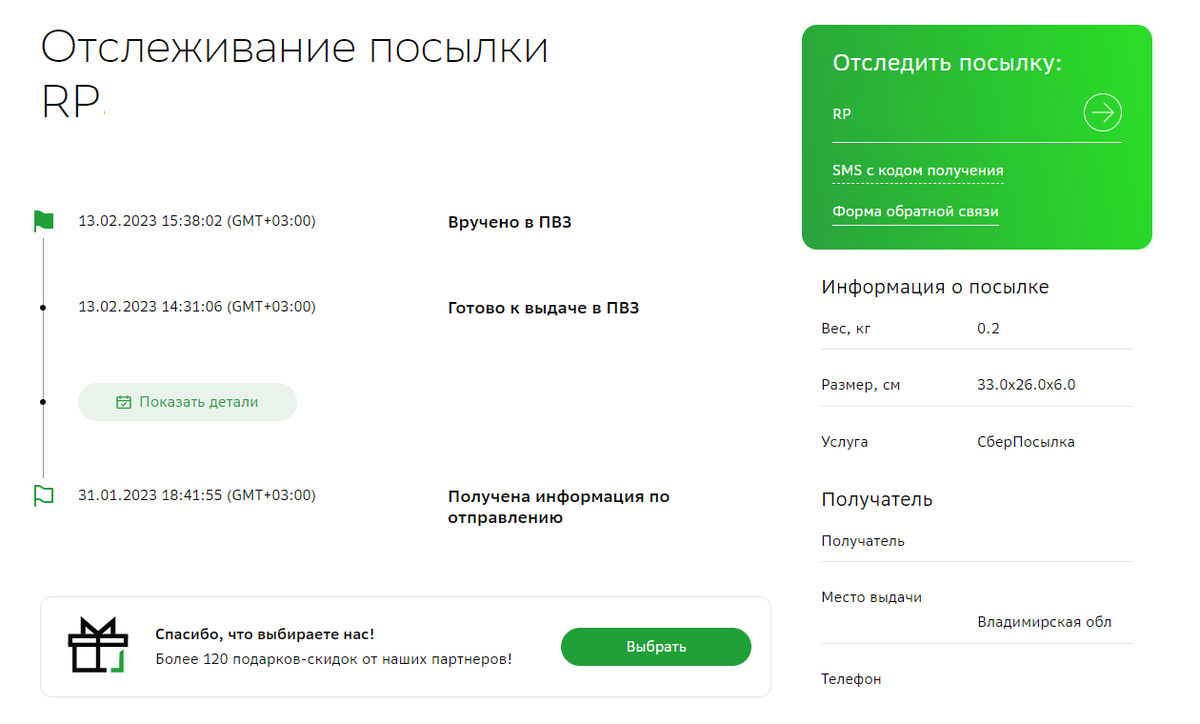Select the status Готово к выдаче в ПВЗ

point(543,308)
